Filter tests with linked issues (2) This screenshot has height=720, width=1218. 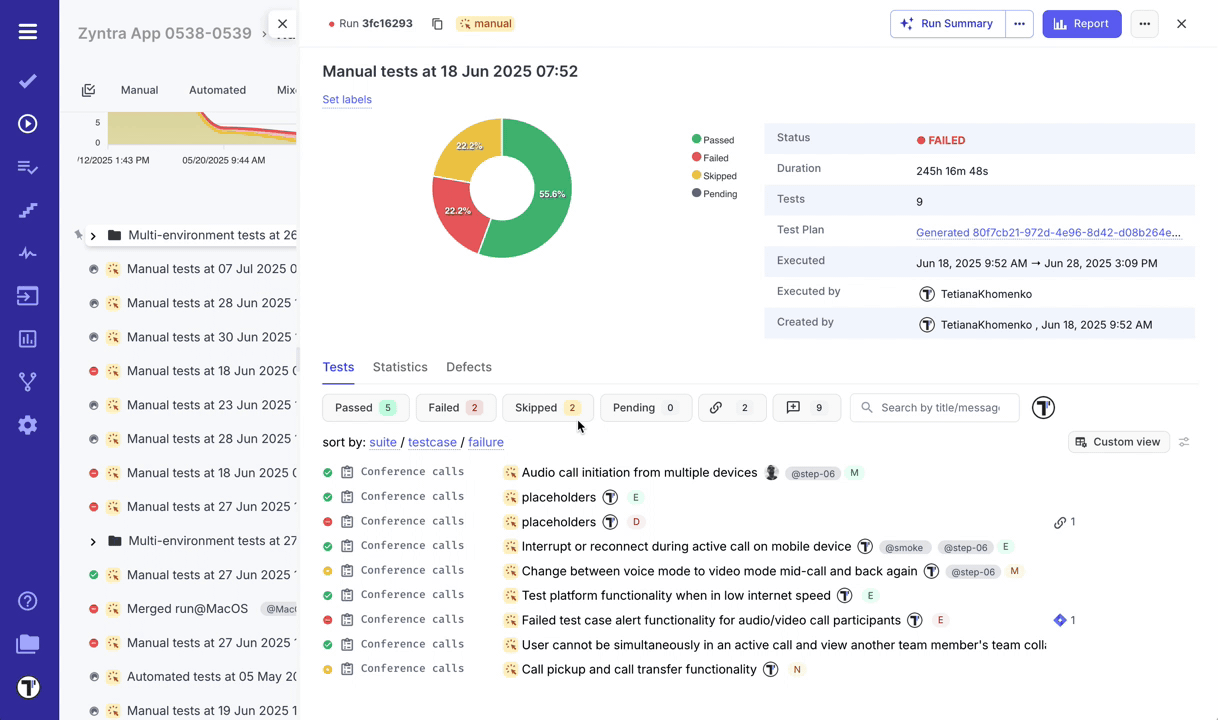click(732, 408)
